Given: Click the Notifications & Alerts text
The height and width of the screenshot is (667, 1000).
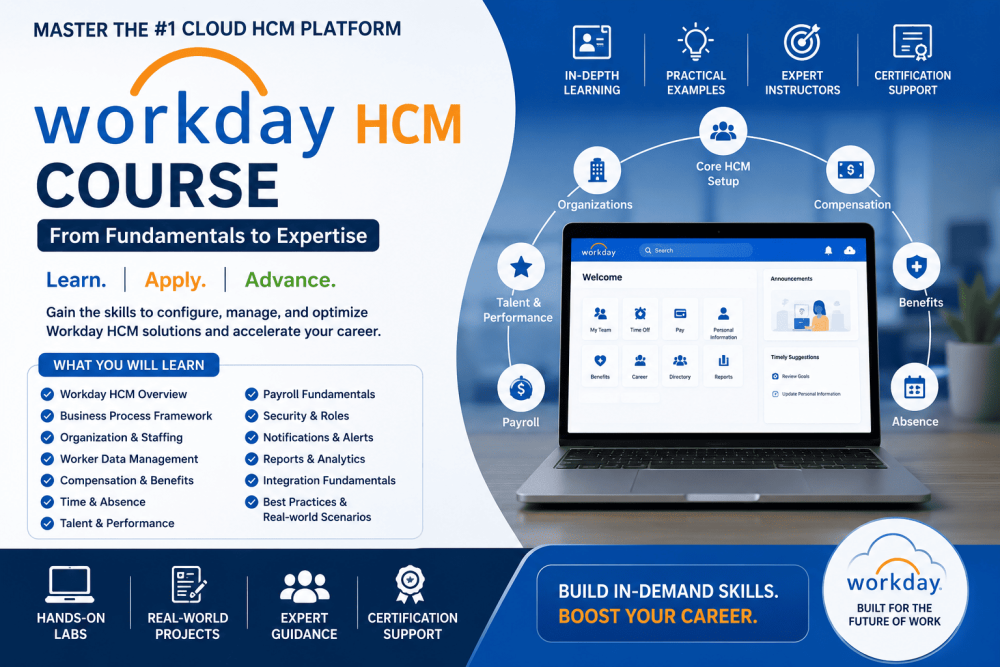Looking at the screenshot, I should pos(318,437).
